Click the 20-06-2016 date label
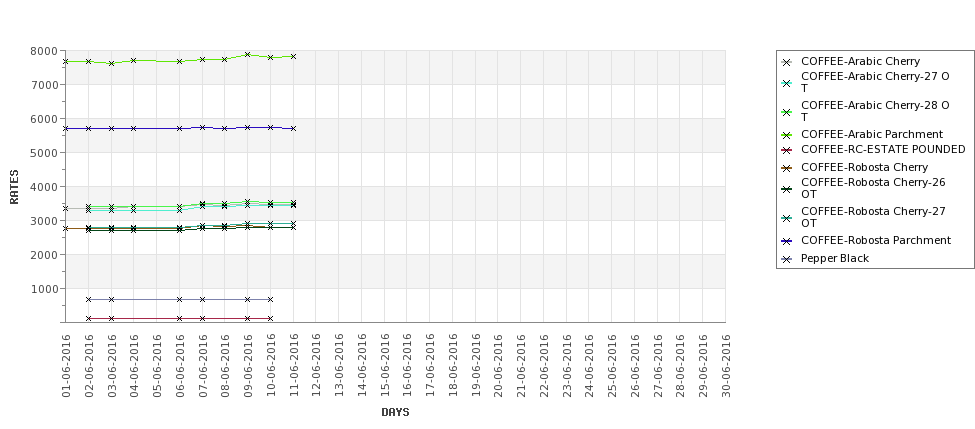Screen dimensions: 975x429 tap(498, 366)
